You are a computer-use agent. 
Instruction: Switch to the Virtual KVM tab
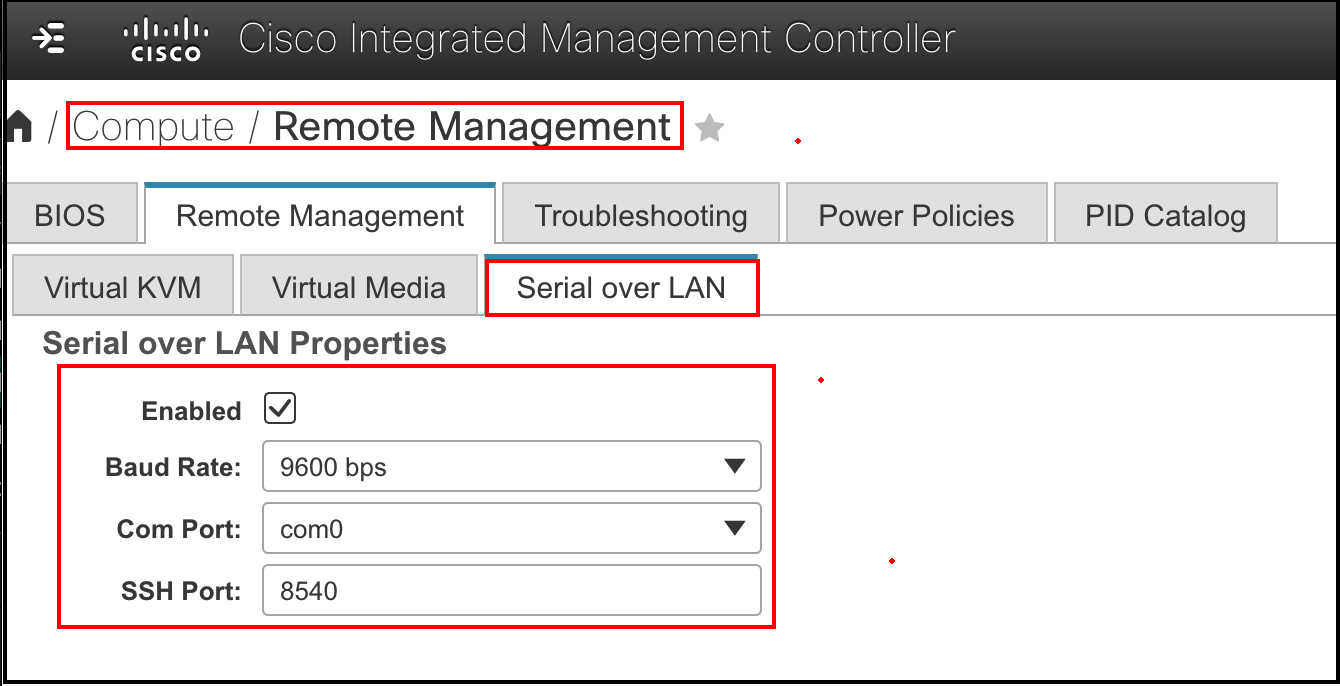point(122,286)
